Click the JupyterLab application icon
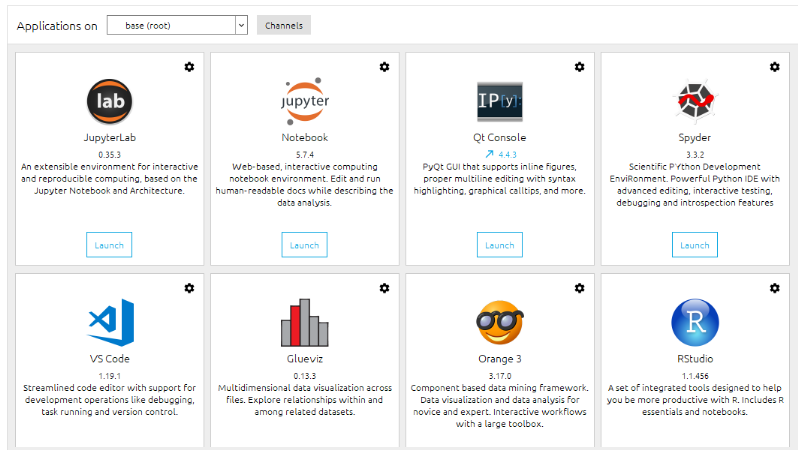 click(x=109, y=101)
